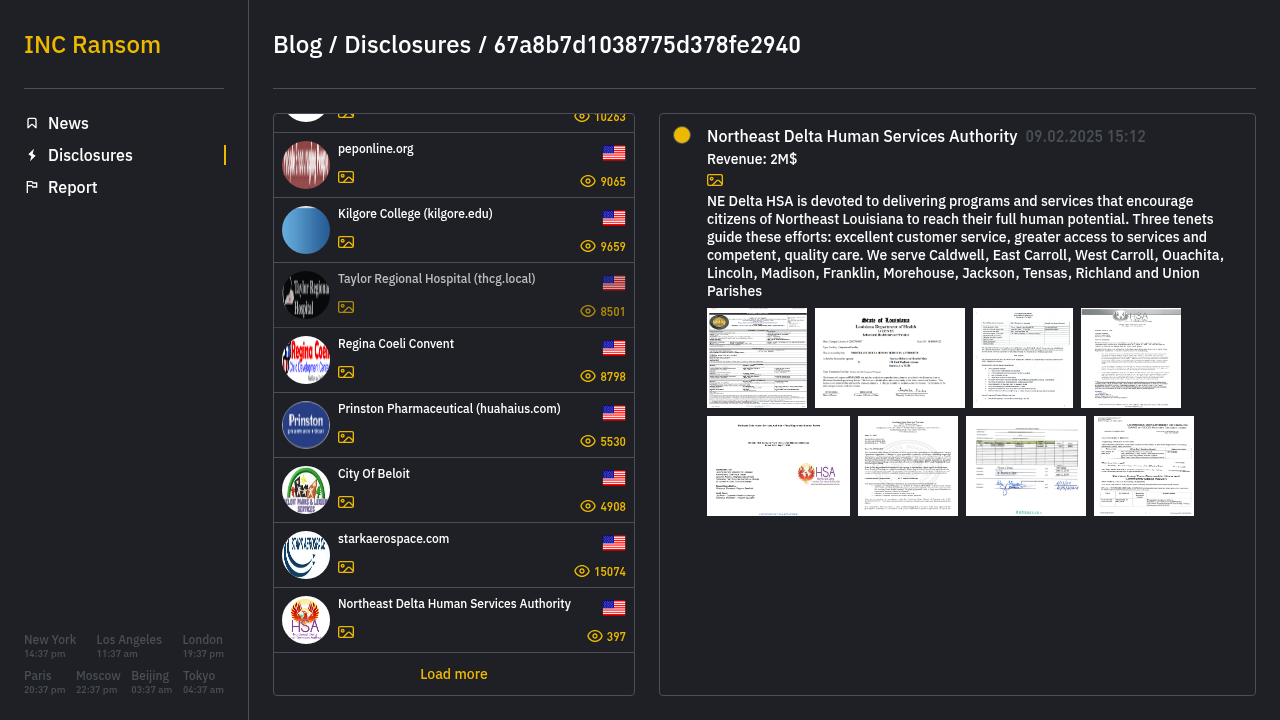
Task: Open the peponline.org entry title
Action: click(376, 149)
